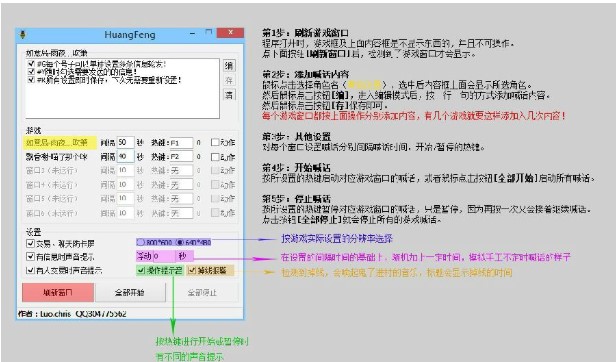Click the 第1步 heading in instructions
Image resolution: width=616 pixels, height=362 pixels.
pos(305,33)
